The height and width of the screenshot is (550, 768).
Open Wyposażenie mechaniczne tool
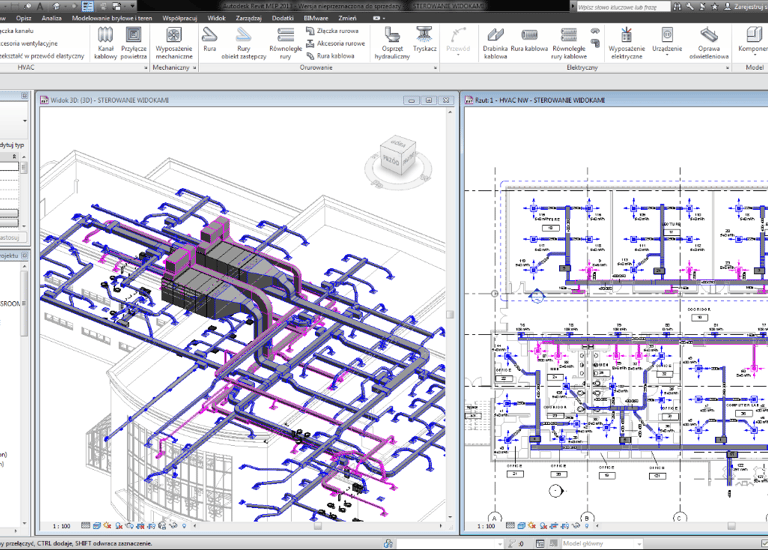174,43
